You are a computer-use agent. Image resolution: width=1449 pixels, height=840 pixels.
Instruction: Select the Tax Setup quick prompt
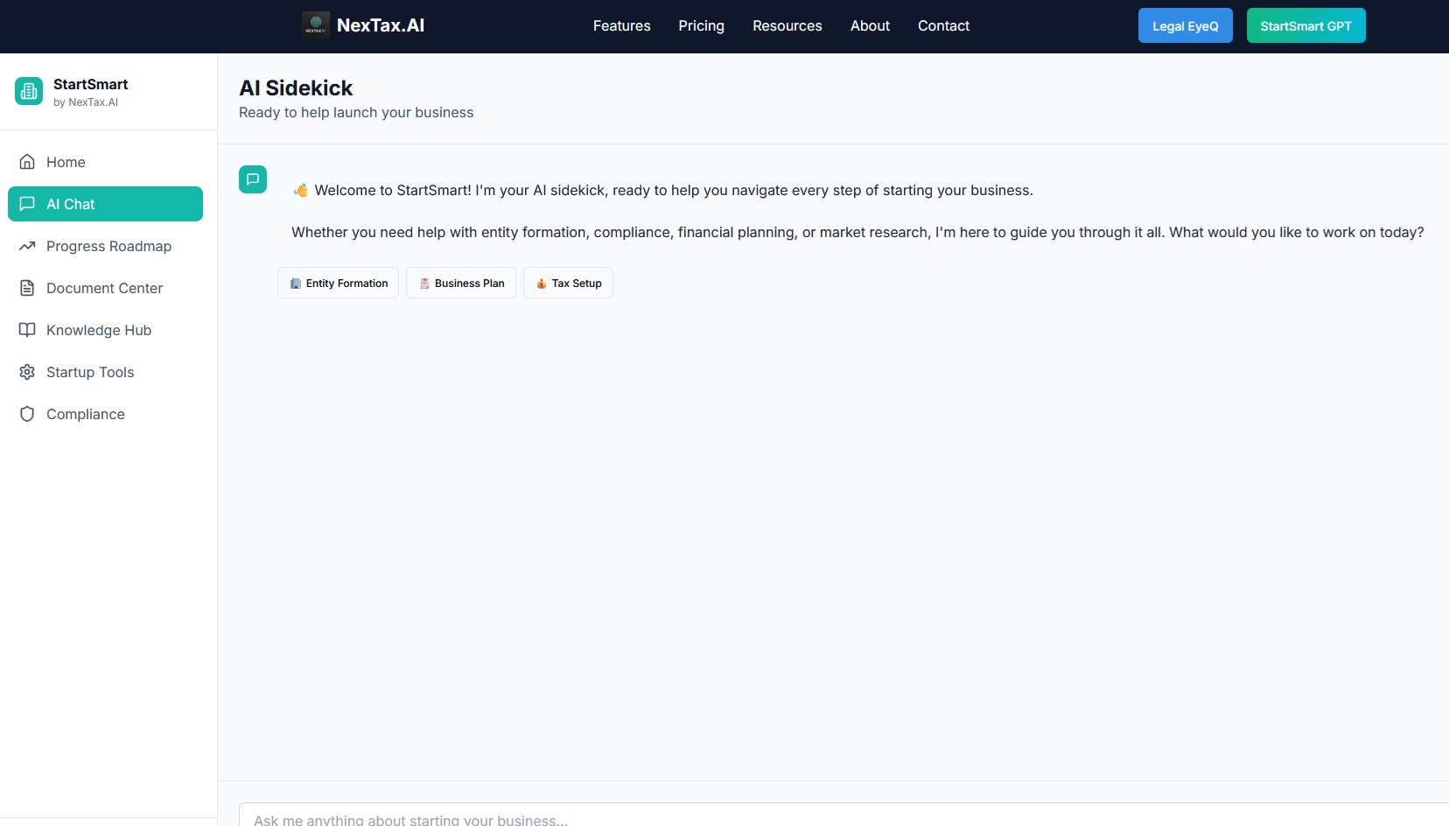[x=568, y=283]
